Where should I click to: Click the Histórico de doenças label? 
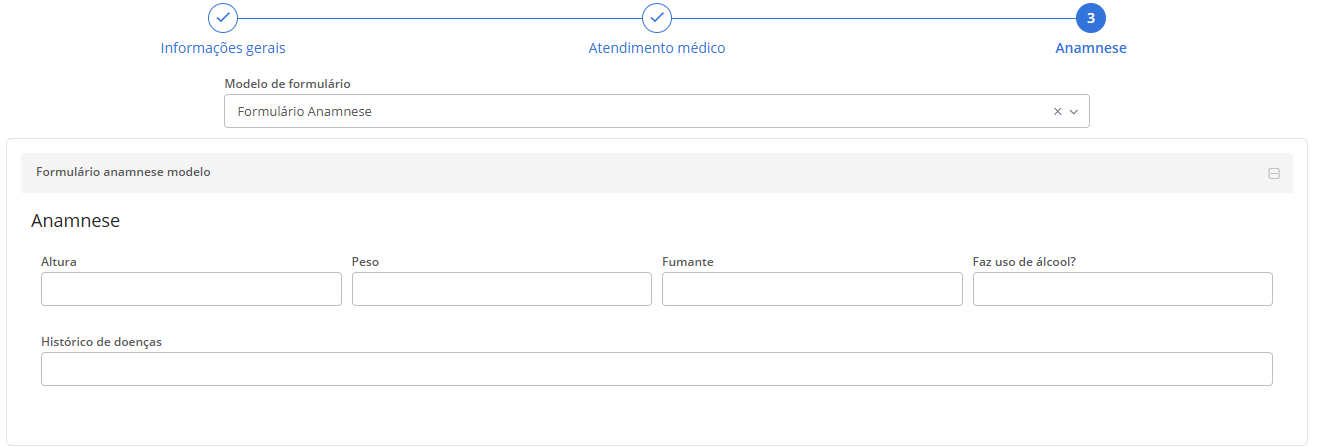click(101, 342)
